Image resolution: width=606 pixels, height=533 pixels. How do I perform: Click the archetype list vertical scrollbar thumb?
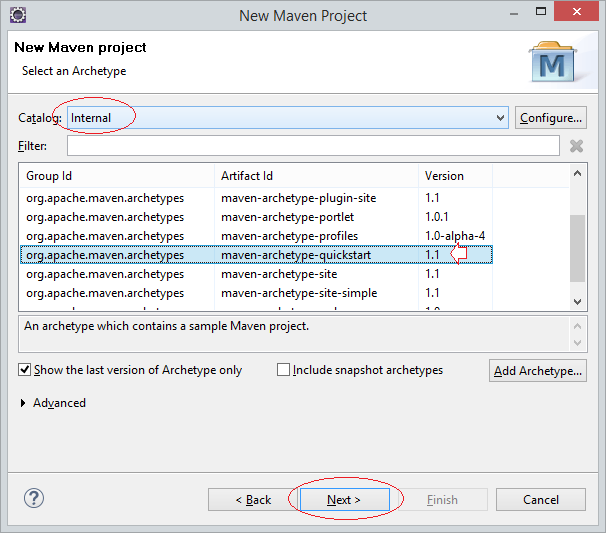[577, 249]
